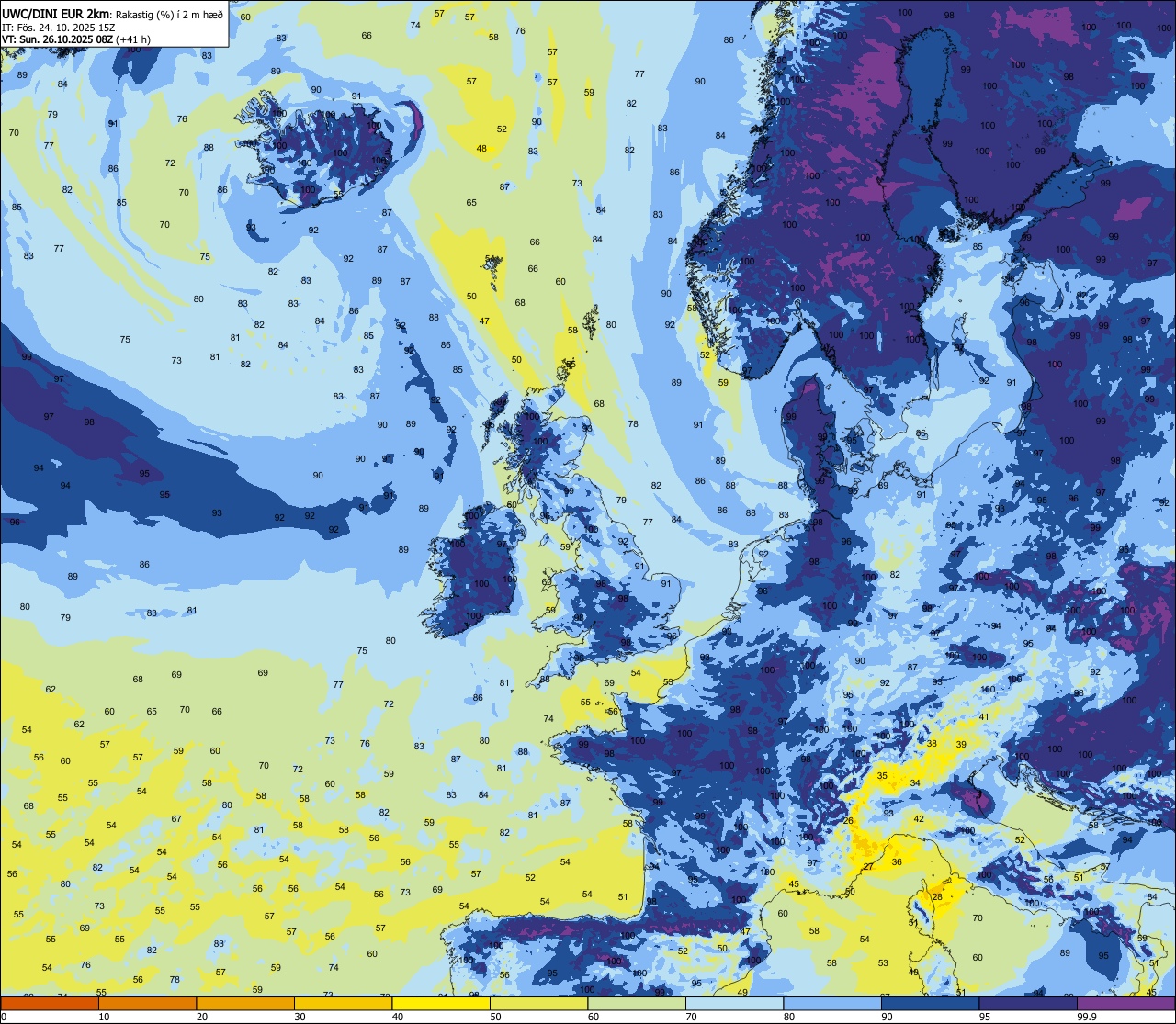Click the purple legend swatch above 99.9
This screenshot has width=1176, height=1024.
pos(1126,1003)
